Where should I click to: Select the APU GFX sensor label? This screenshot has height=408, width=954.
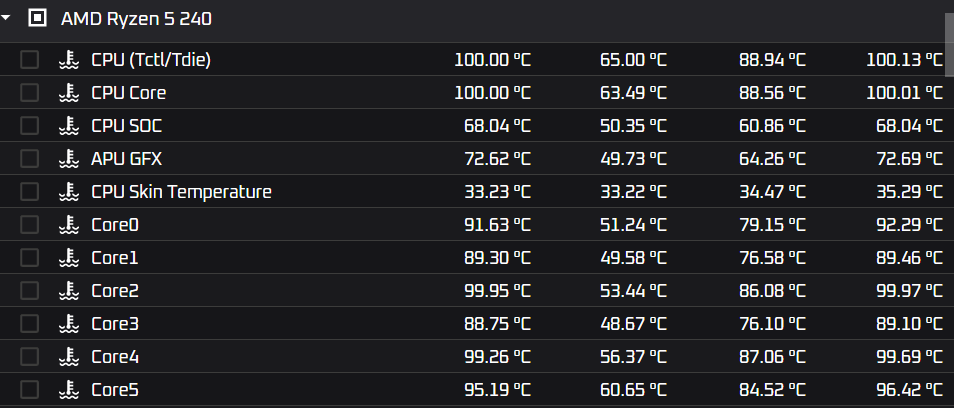click(127, 159)
